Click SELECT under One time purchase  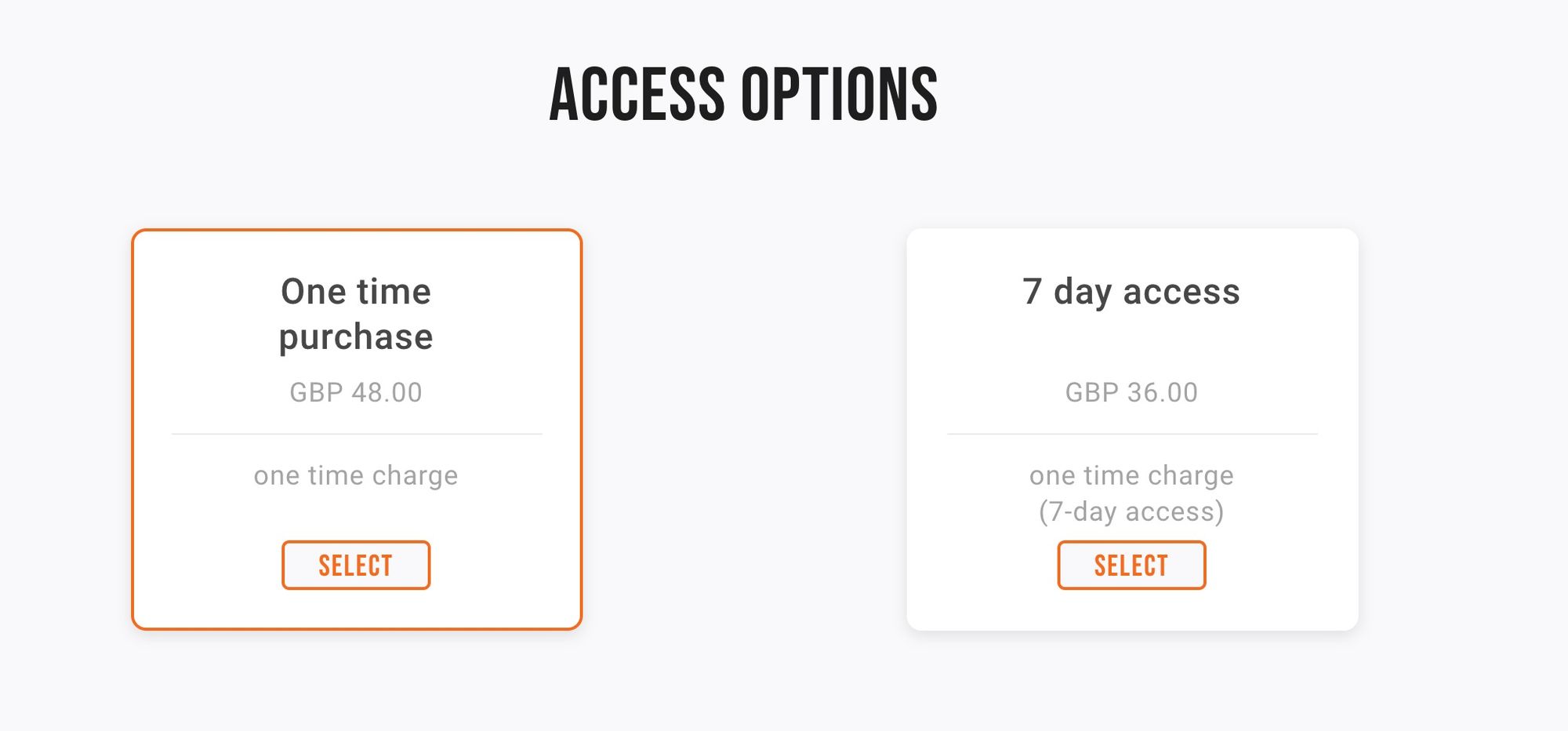click(x=356, y=565)
